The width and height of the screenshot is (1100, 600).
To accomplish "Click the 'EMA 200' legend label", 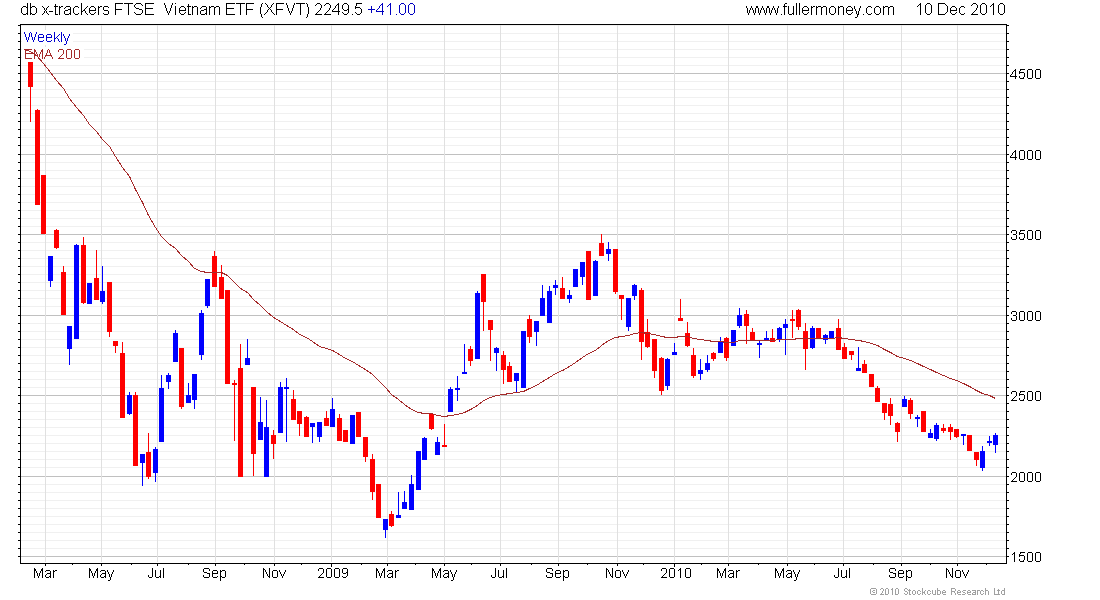I will (x=53, y=54).
